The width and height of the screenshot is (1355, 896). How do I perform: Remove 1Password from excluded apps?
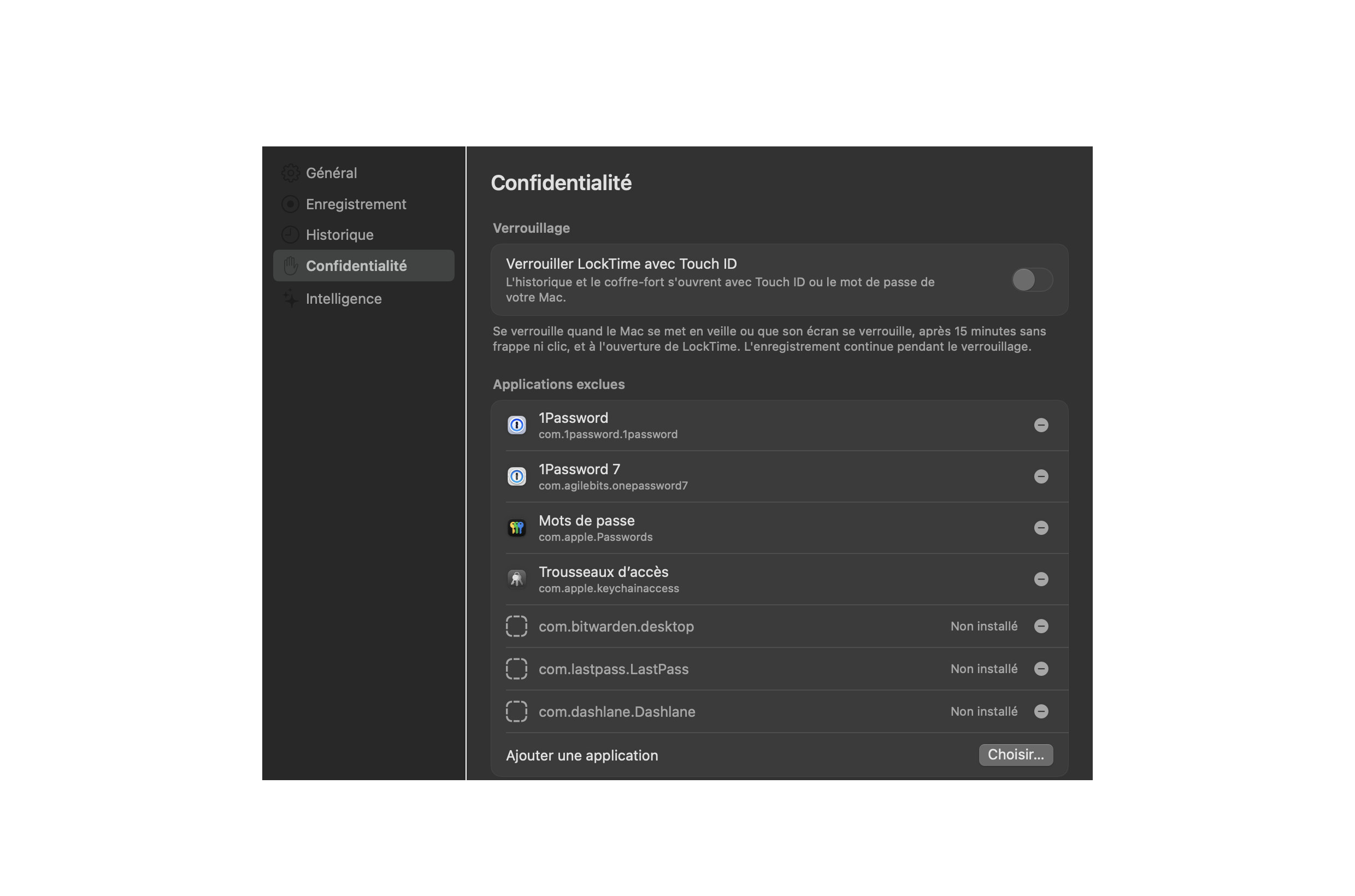[1041, 425]
